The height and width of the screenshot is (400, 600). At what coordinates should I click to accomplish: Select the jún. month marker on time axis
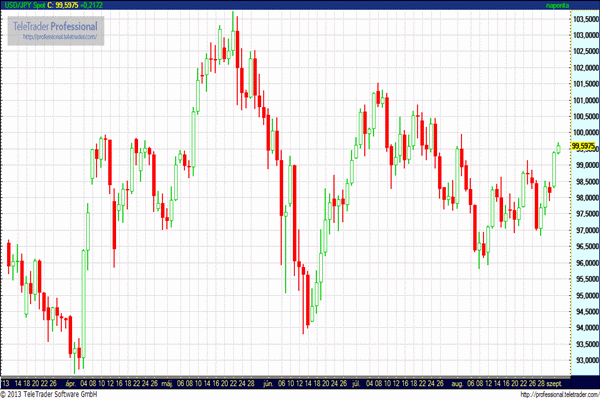point(267,382)
